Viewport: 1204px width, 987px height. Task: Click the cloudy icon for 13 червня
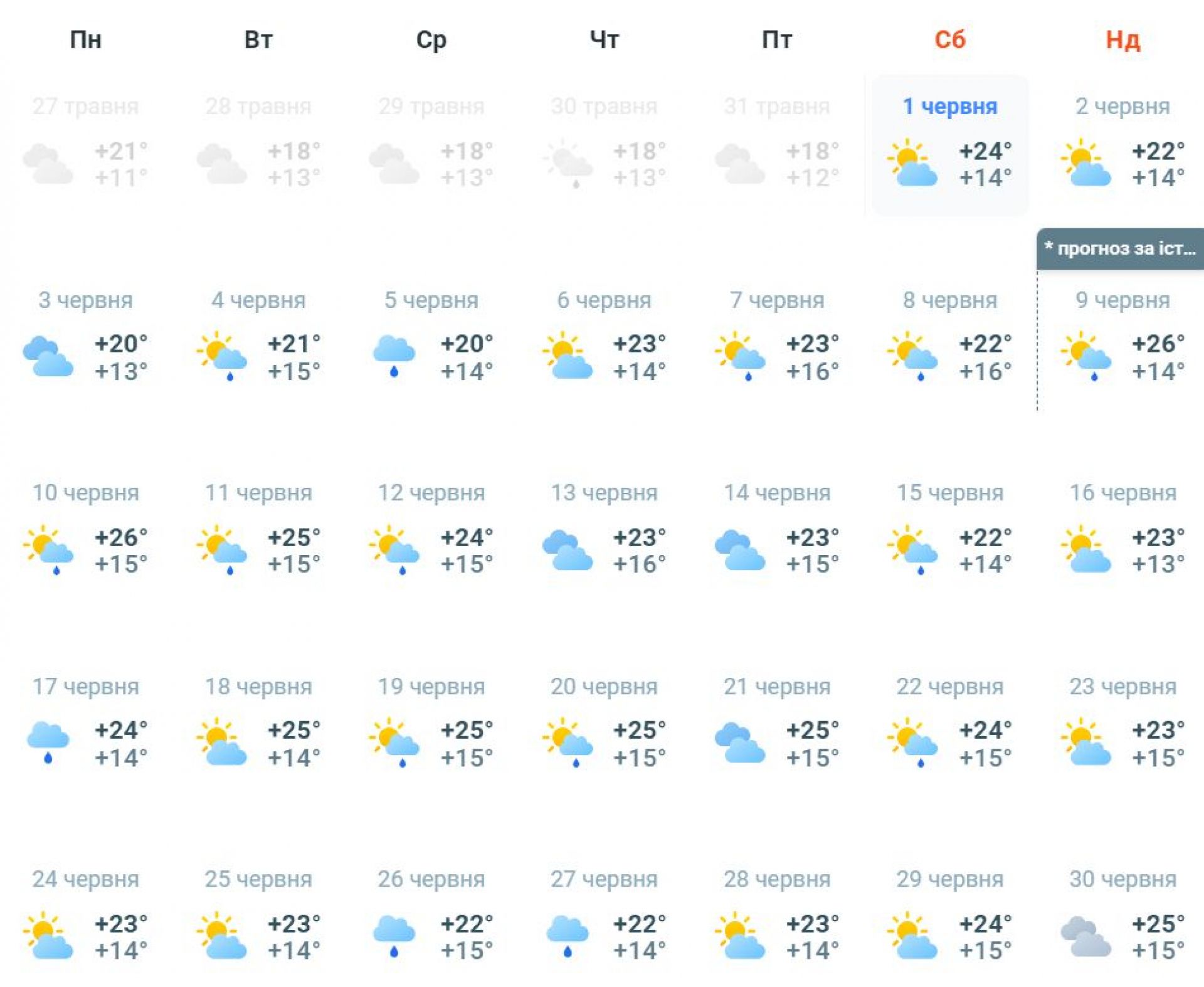[567, 550]
